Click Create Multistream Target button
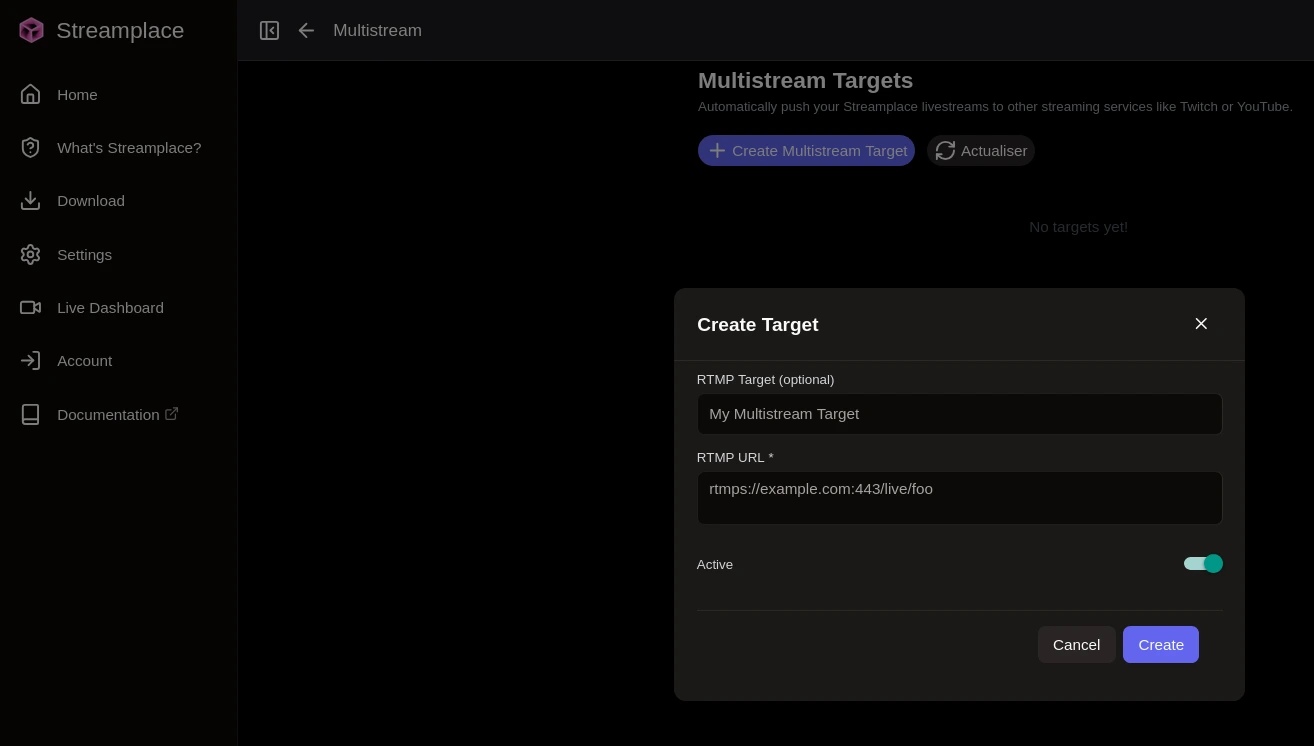The image size is (1314, 746). 806,151
